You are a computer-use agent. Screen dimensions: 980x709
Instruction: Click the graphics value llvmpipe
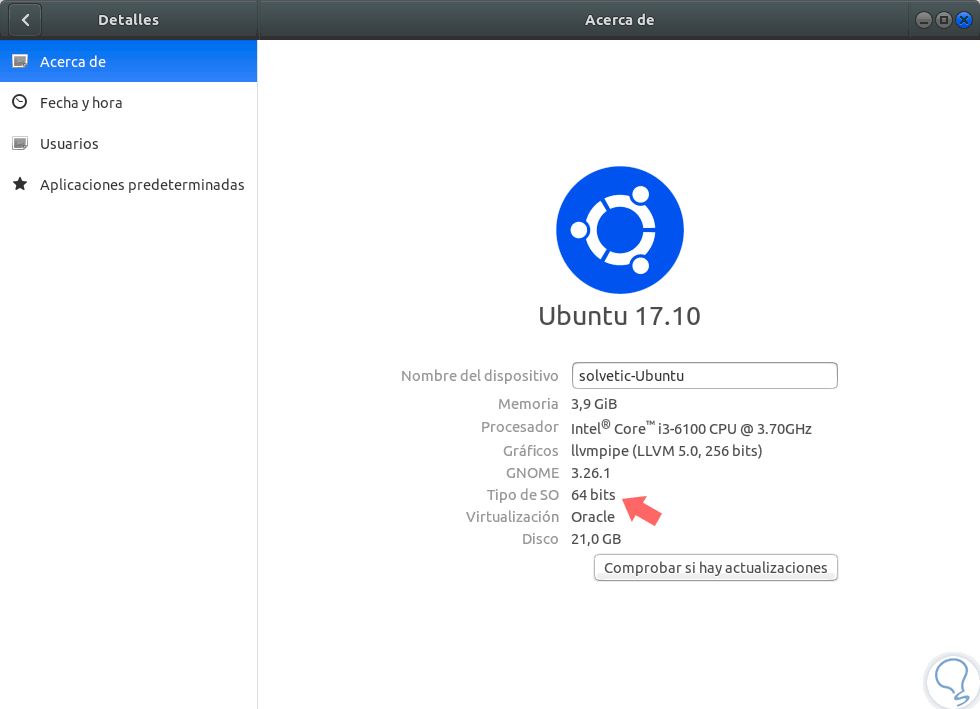(666, 451)
